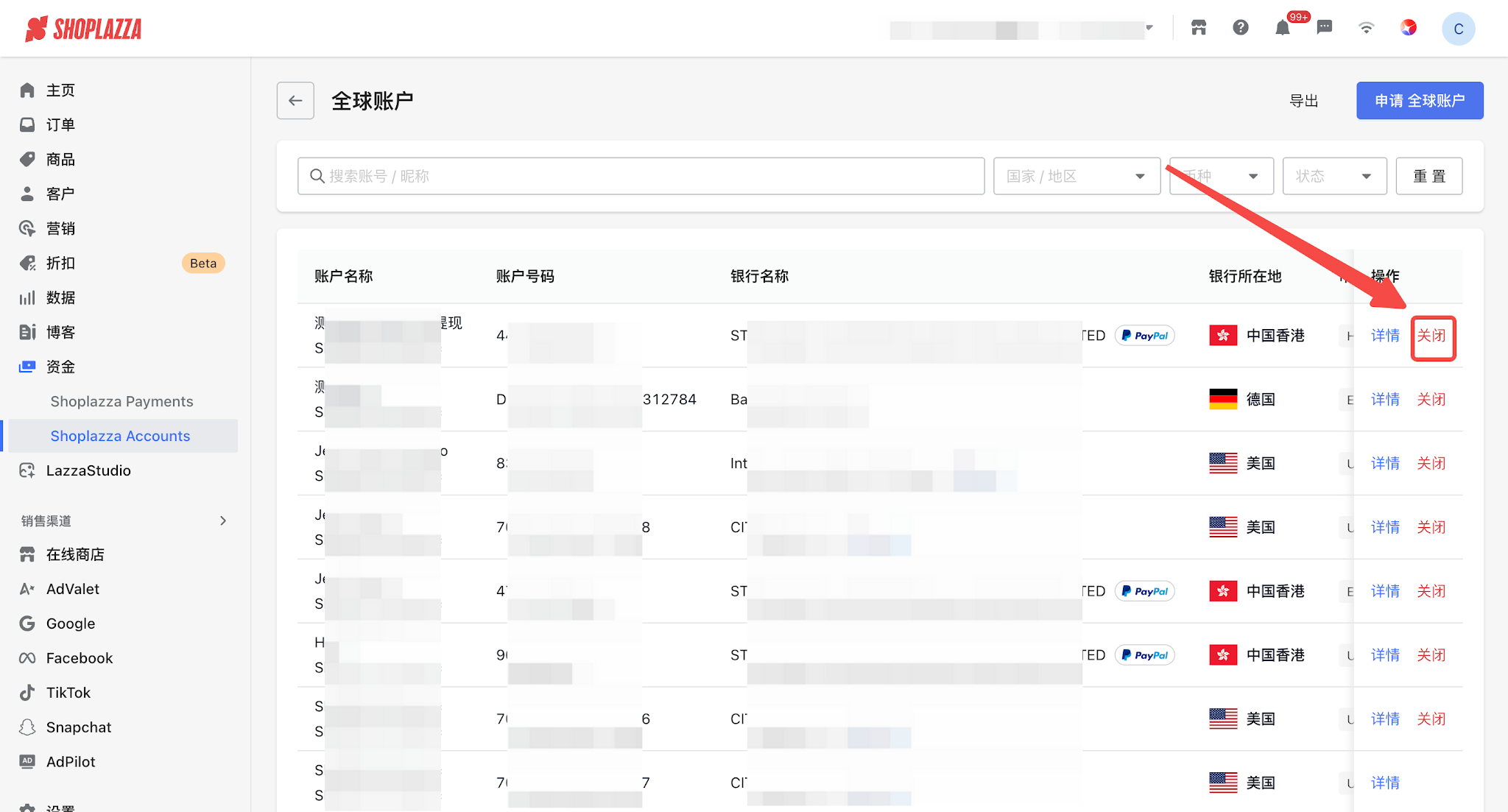Click the 重置 reset button
The image size is (1508, 812).
1429,176
